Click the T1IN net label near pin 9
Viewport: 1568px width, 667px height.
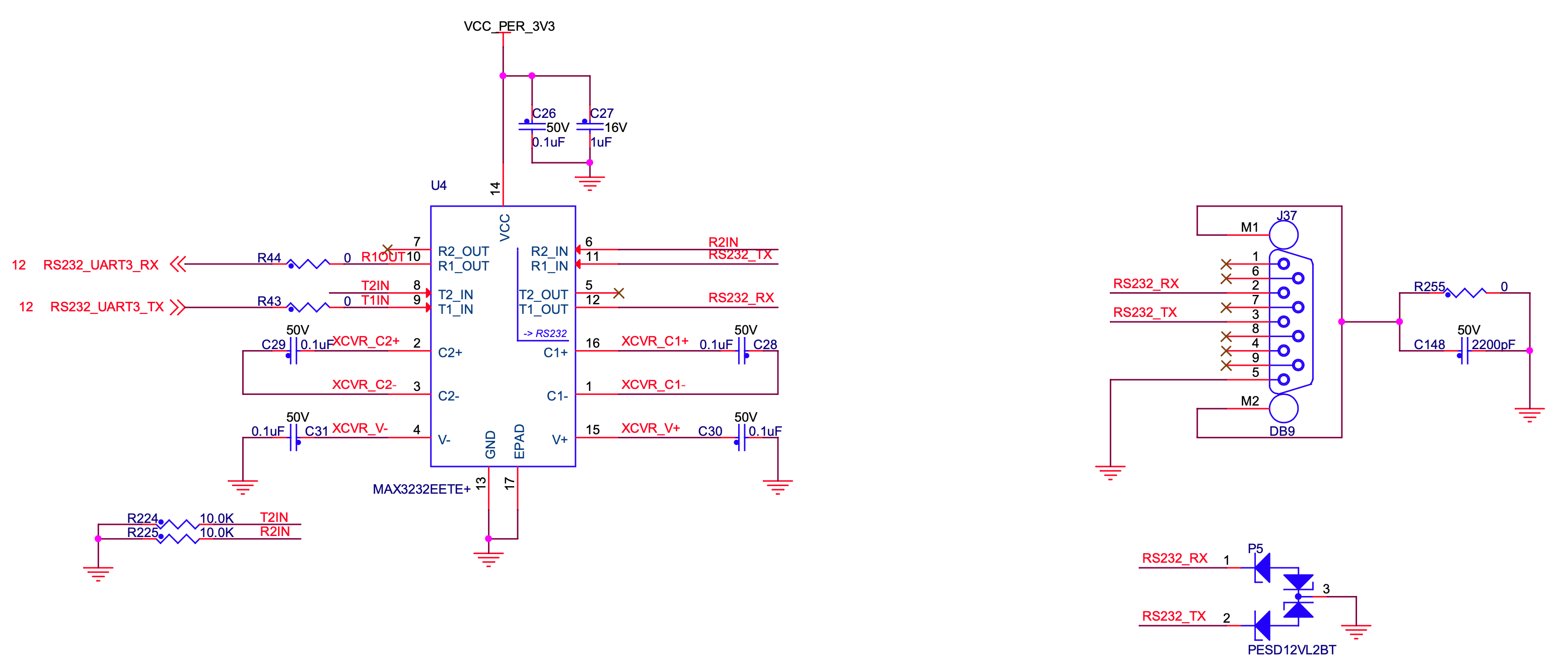375,300
